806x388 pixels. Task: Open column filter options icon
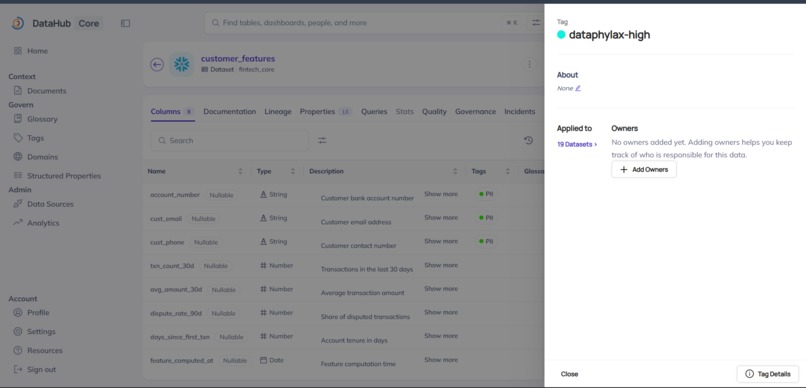pyautogui.click(x=322, y=140)
